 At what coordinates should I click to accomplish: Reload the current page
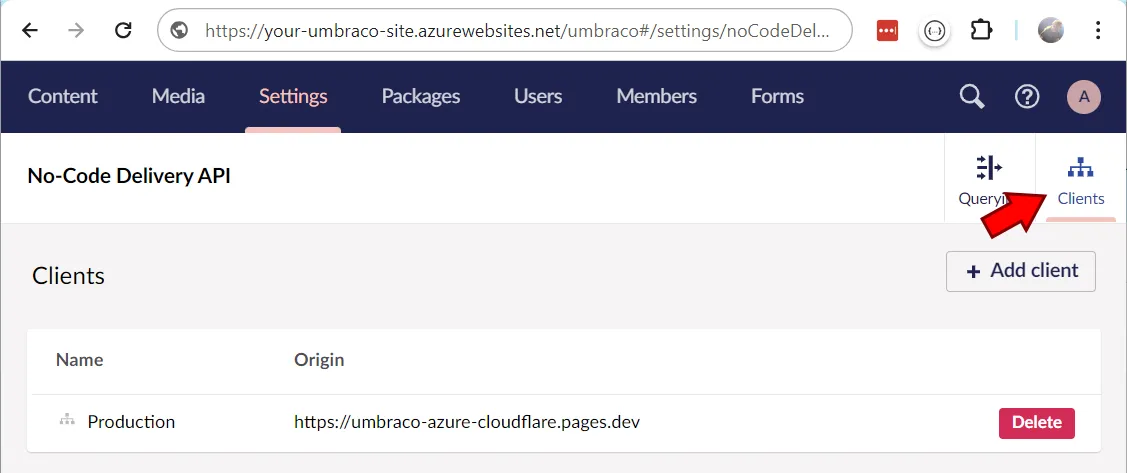pos(124,30)
